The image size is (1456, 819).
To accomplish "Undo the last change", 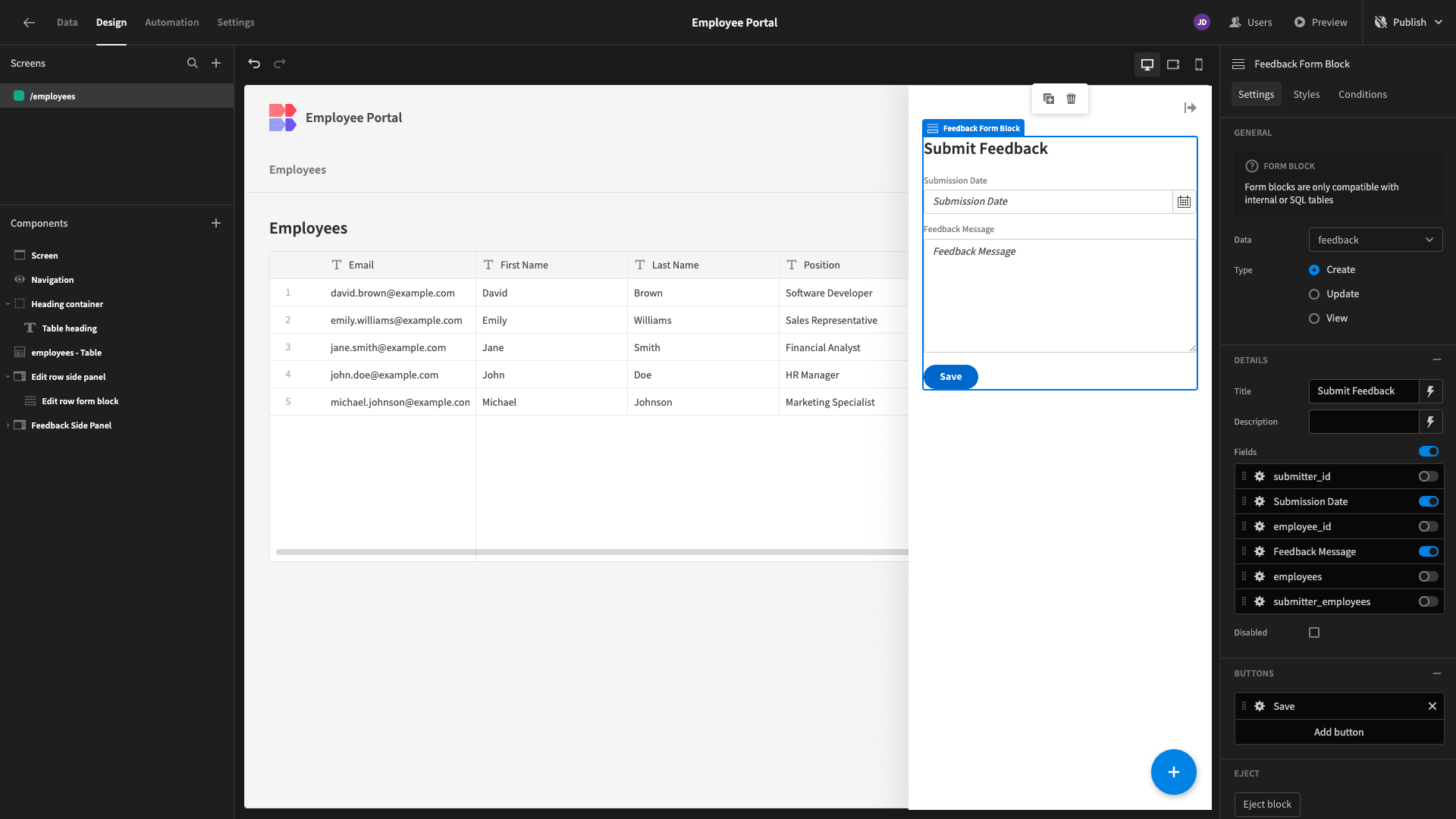I will click(254, 64).
